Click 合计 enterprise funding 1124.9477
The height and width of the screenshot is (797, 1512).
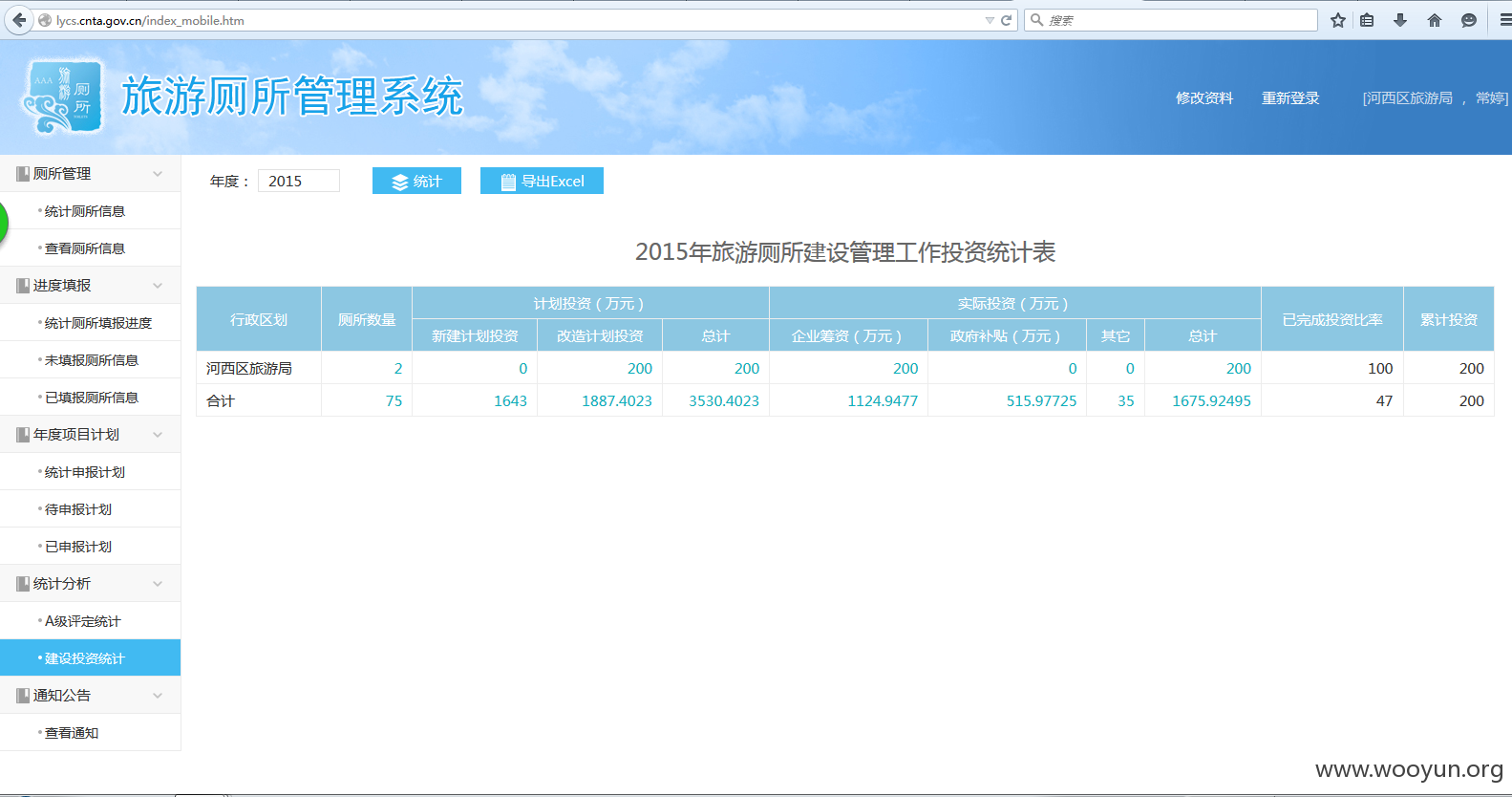pos(883,401)
